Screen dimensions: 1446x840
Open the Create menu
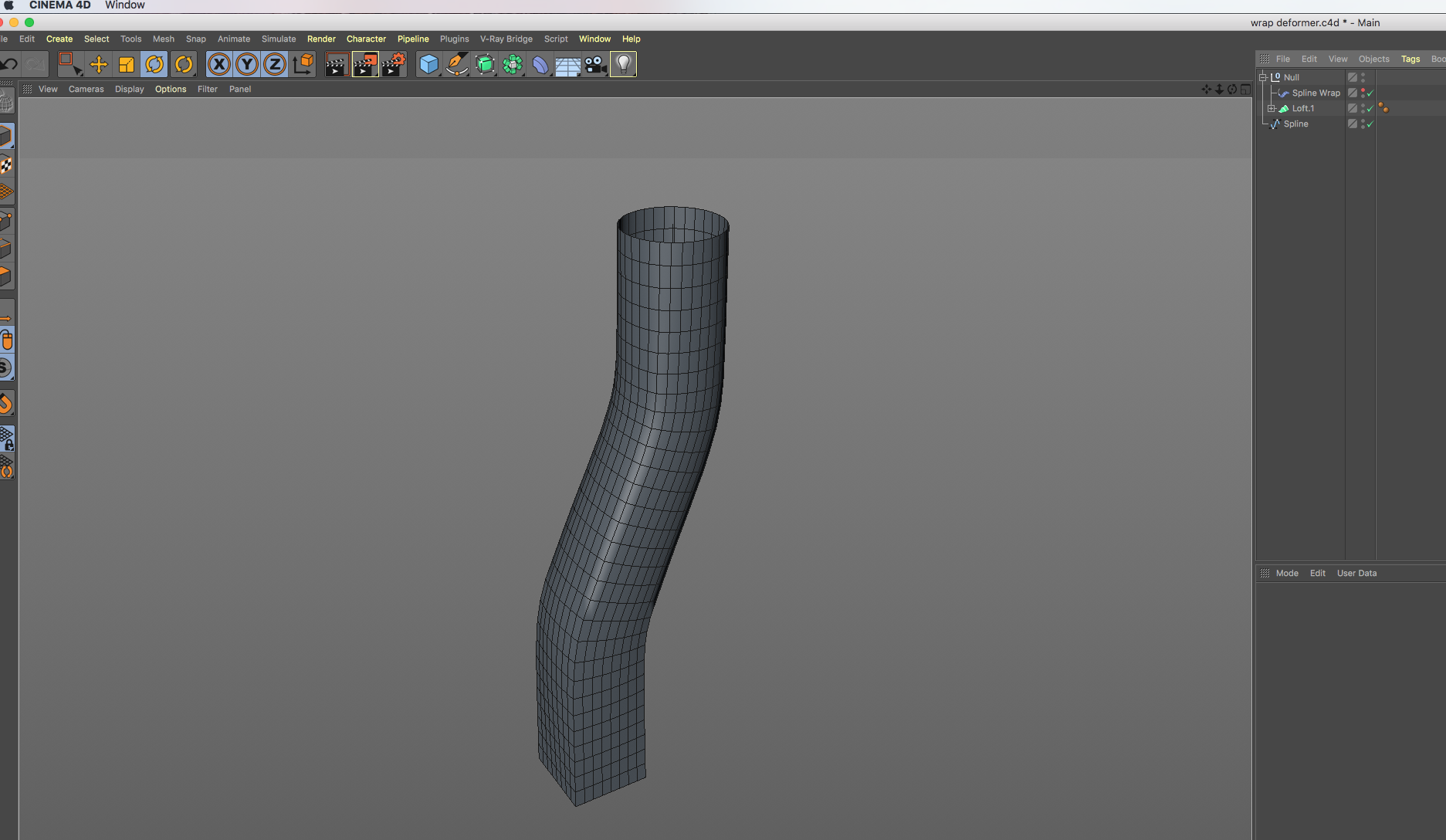[x=59, y=39]
